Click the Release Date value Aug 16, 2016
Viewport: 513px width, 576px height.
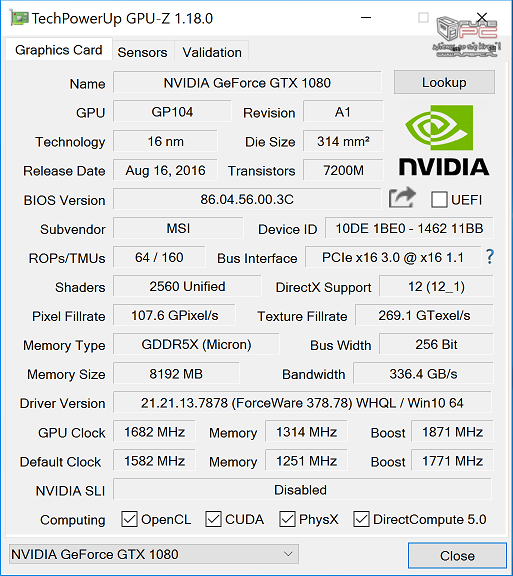point(165,170)
